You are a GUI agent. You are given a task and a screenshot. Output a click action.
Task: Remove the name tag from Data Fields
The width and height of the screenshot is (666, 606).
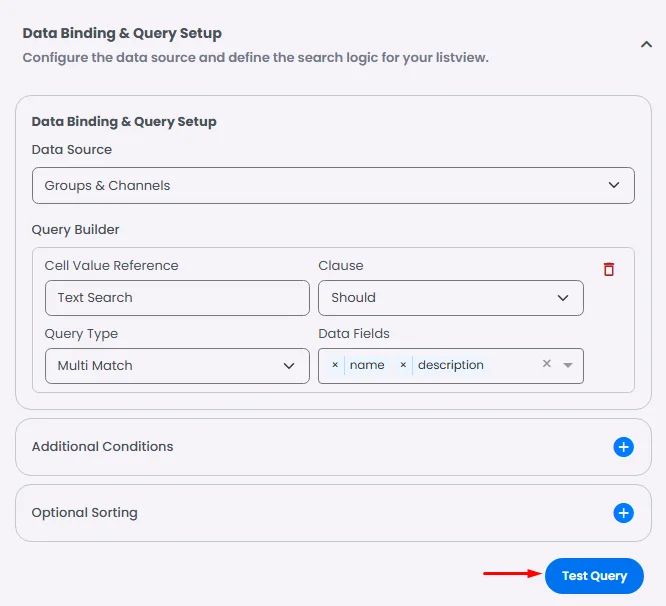pos(335,365)
